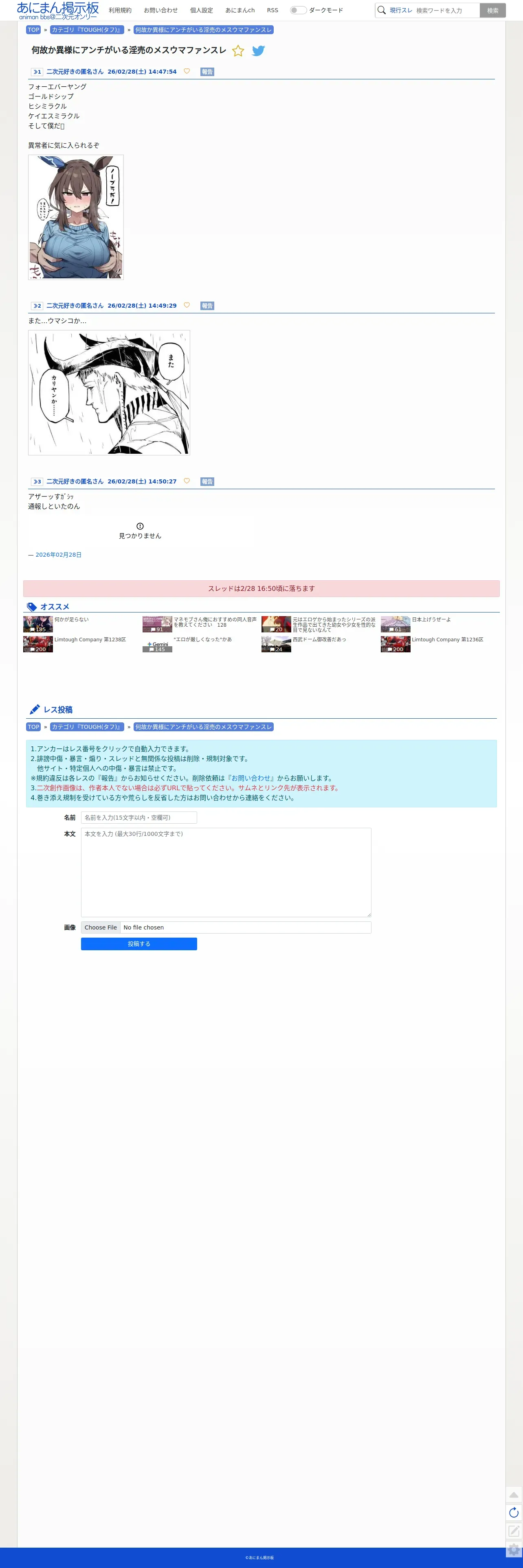Focus the 本文 message textarea
This screenshot has height=1568, width=523.
tap(226, 872)
